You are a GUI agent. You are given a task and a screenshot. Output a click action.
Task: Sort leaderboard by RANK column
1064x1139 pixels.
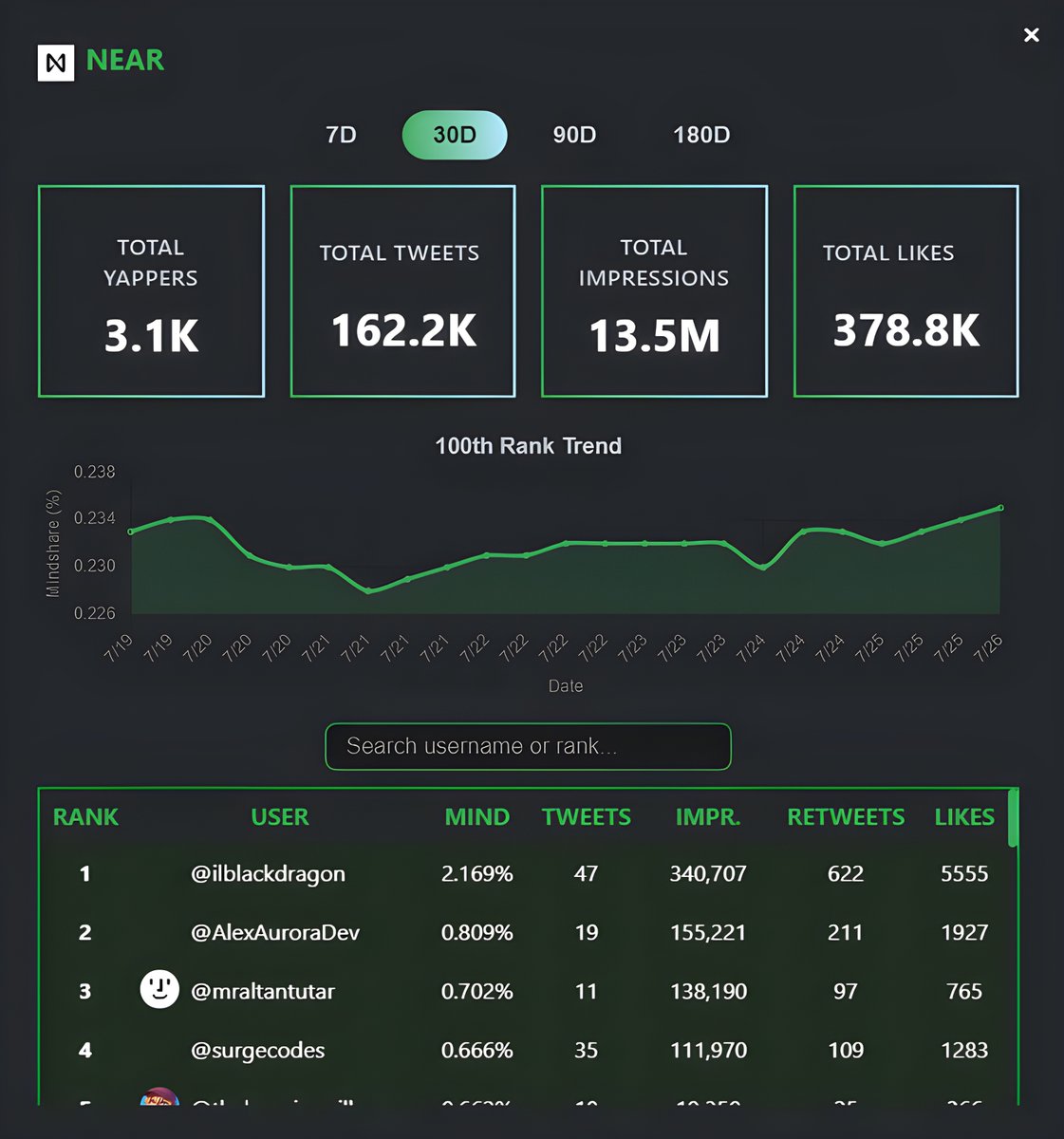tap(85, 817)
